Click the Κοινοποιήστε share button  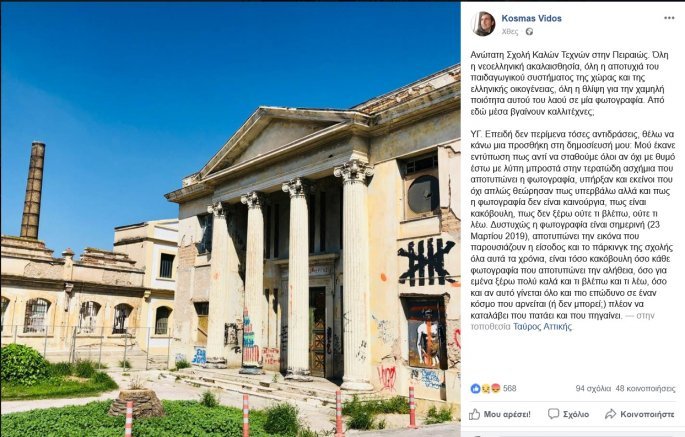[x=640, y=414]
